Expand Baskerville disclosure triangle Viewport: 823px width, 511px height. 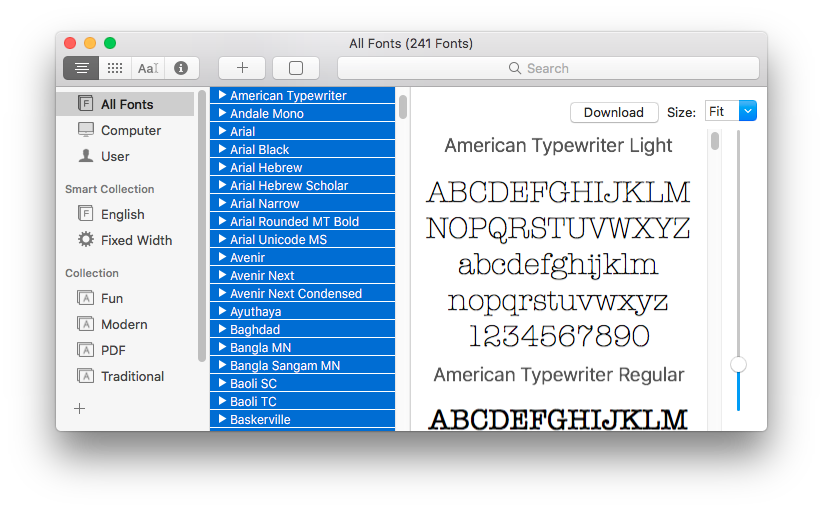[x=222, y=419]
